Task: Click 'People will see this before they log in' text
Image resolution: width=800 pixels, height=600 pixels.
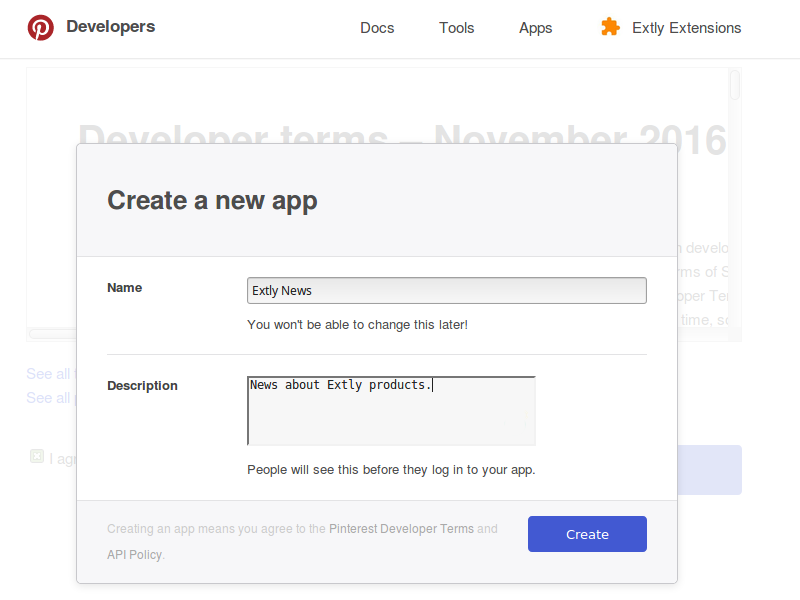Action: (391, 469)
